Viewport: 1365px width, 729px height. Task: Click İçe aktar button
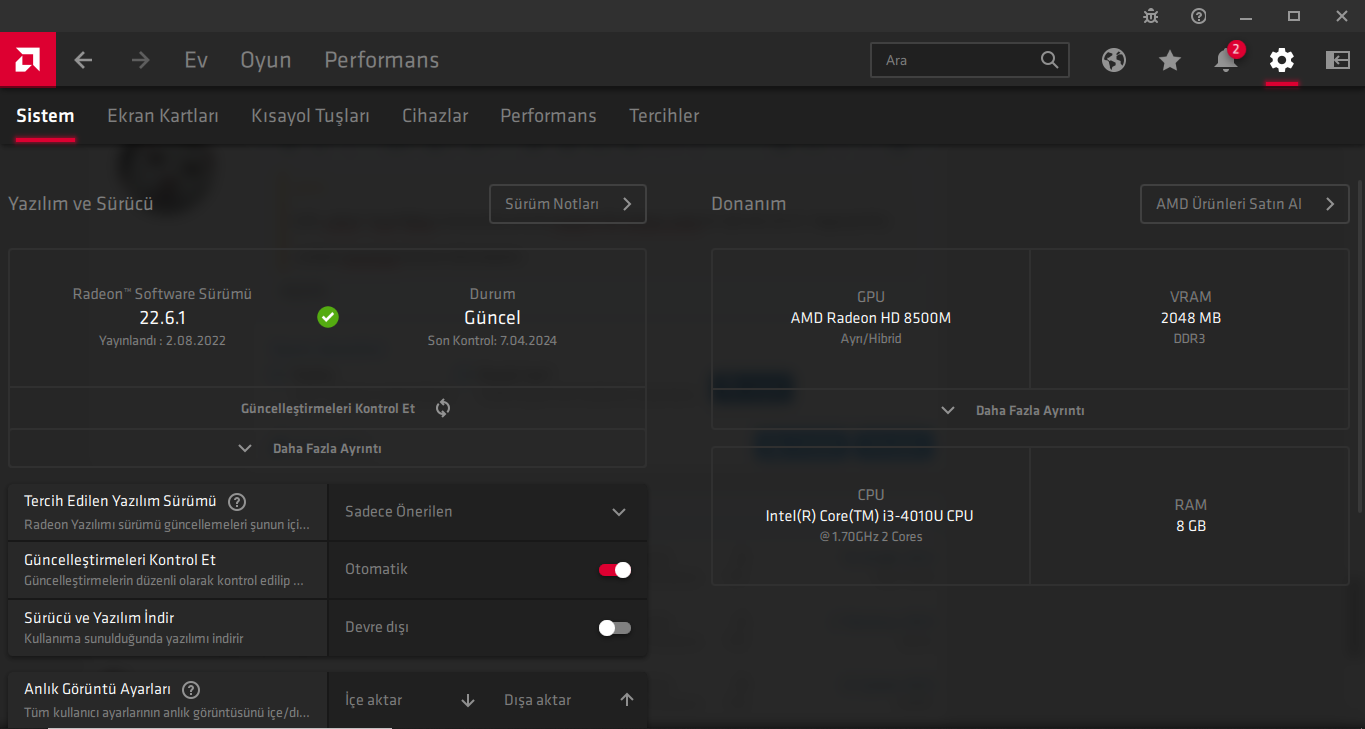(407, 700)
